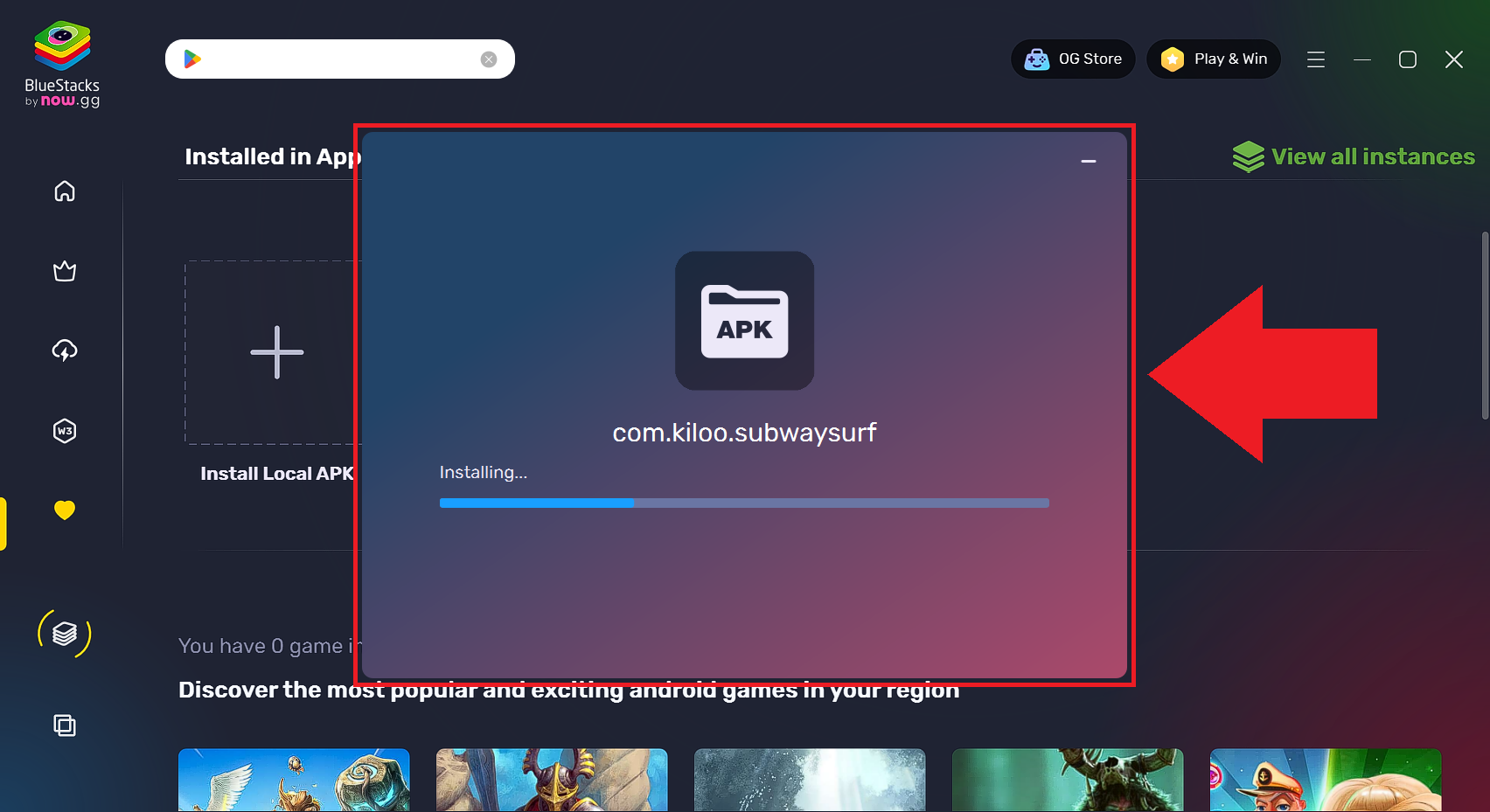Open the third game thumbnail with misty scene
Screen dimensions: 1490x812
(810, 780)
